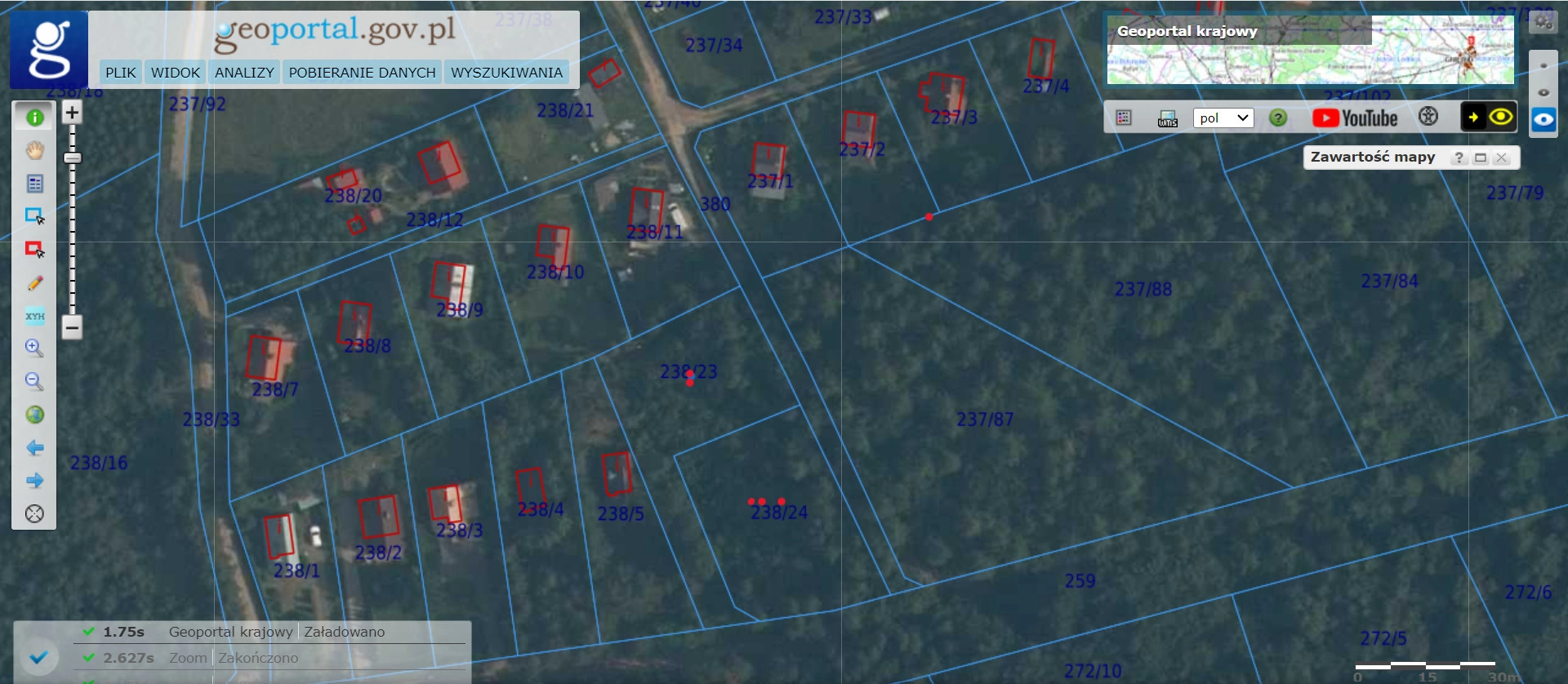Screen dimensions: 1568x684
Task: Open the 'pol' language dropdown
Action: point(1223,118)
